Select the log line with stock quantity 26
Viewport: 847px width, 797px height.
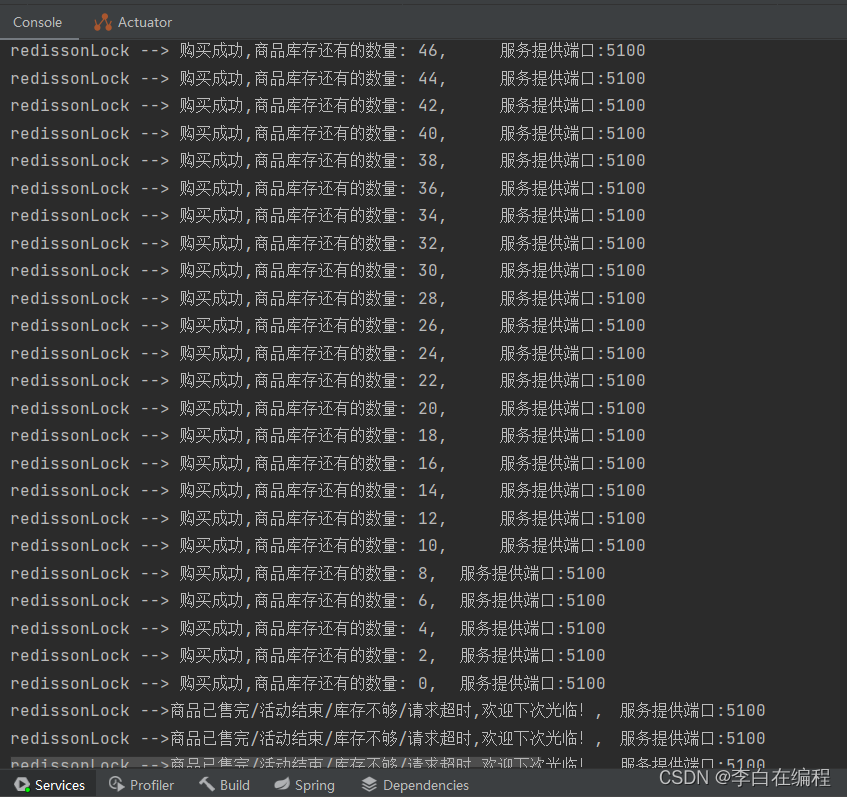coord(328,326)
